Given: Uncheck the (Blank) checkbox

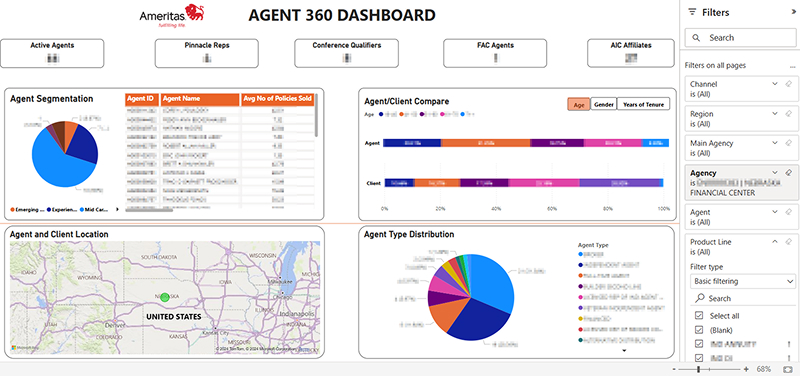Looking at the screenshot, I should 699,330.
